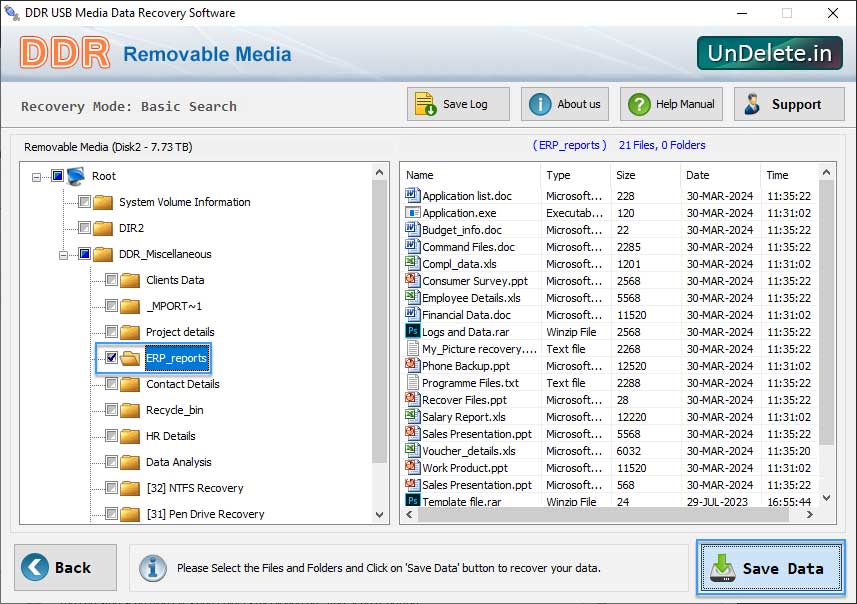Click the file list scroll up arrow
This screenshot has height=604, width=857.
click(x=826, y=172)
